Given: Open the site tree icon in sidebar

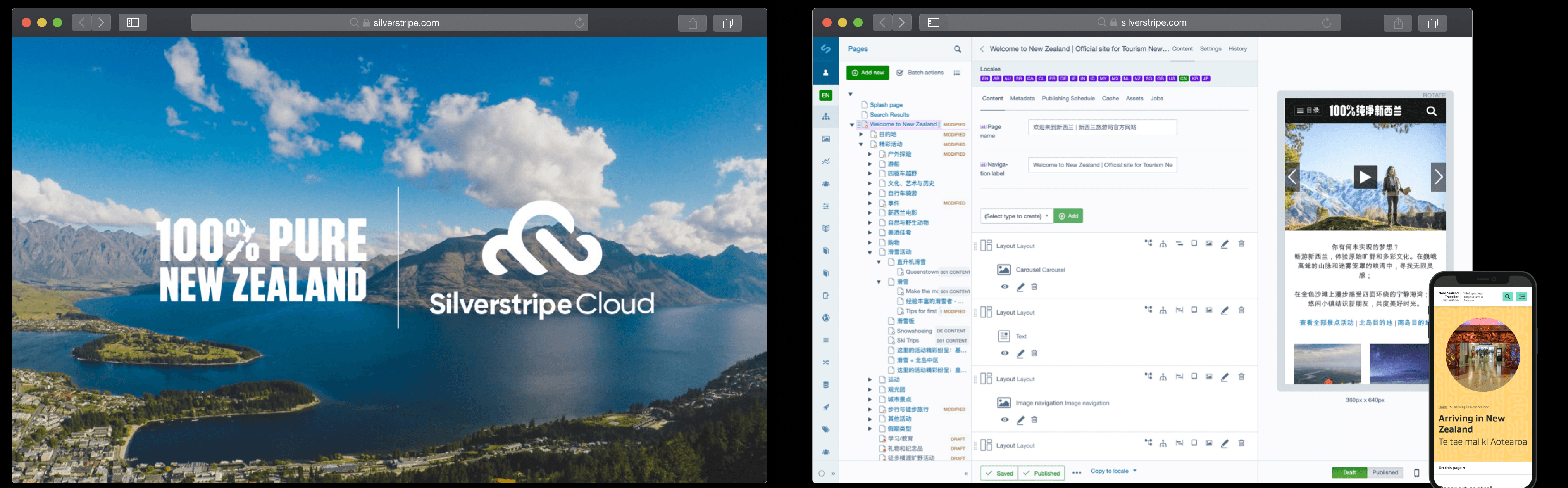Looking at the screenshot, I should (825, 116).
